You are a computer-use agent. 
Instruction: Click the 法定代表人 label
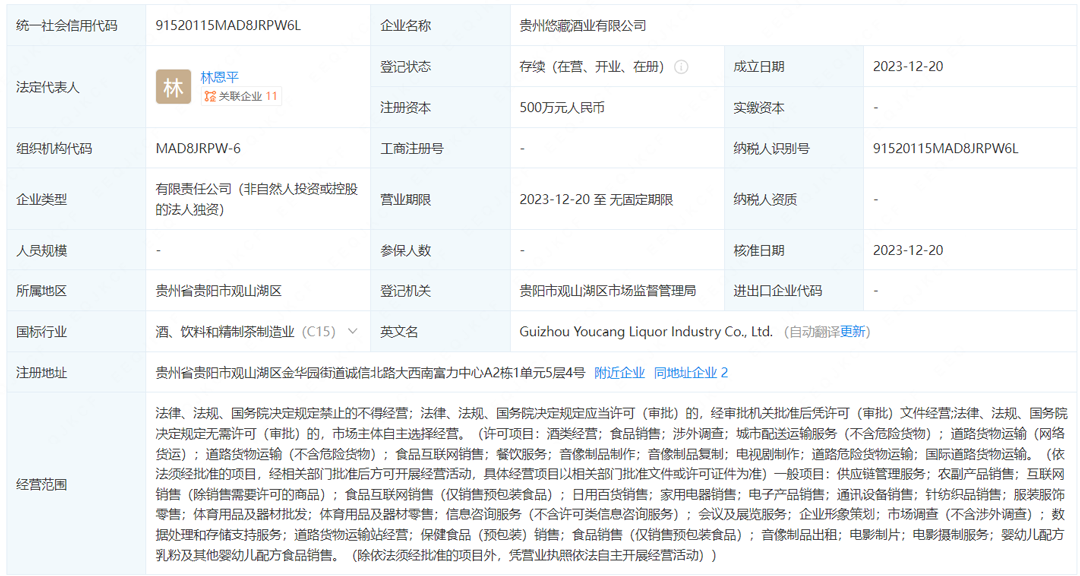pos(48,88)
